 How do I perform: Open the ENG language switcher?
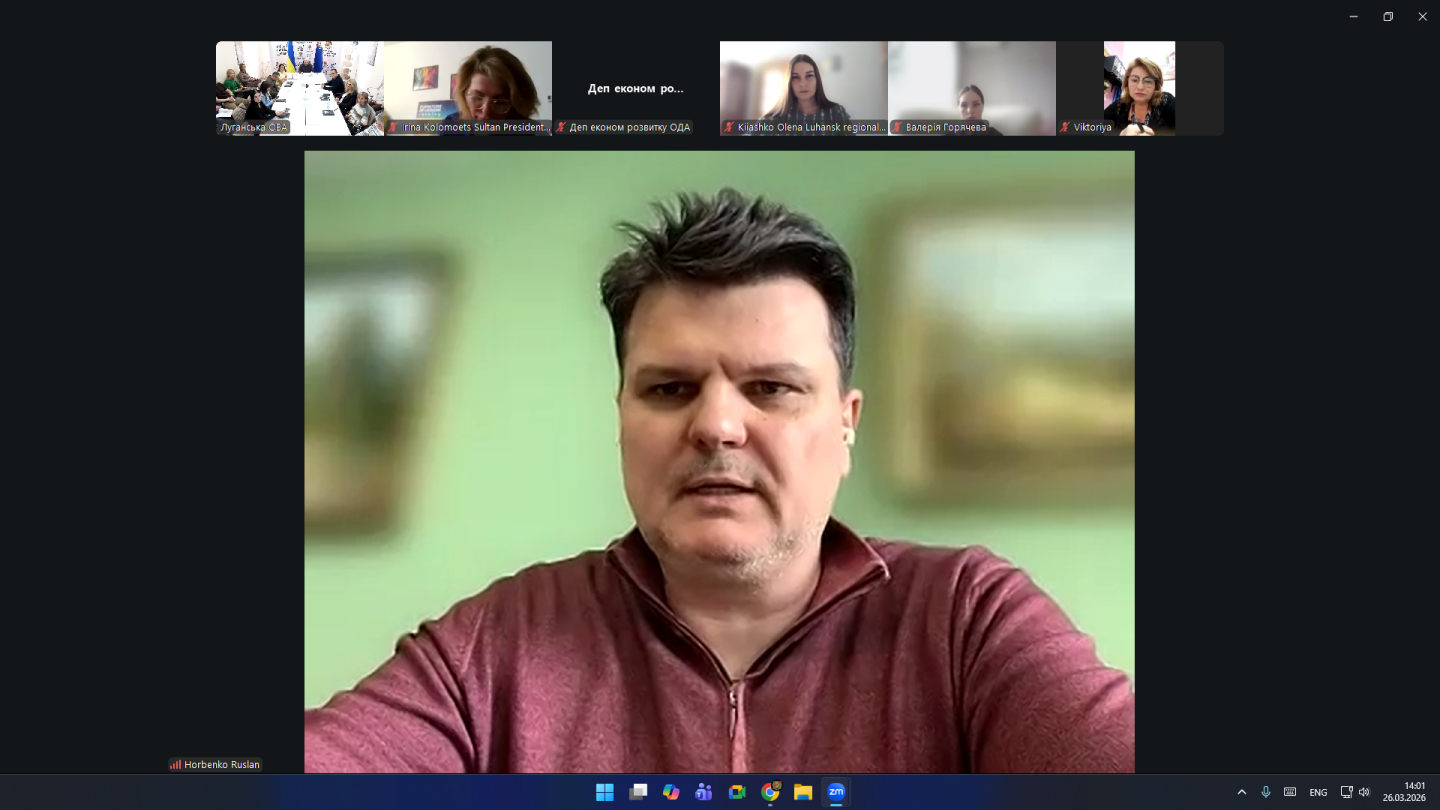pyautogui.click(x=1318, y=792)
